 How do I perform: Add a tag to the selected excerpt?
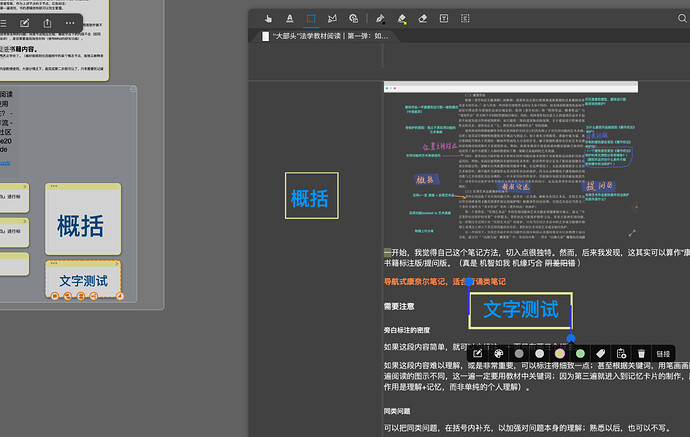[601, 353]
